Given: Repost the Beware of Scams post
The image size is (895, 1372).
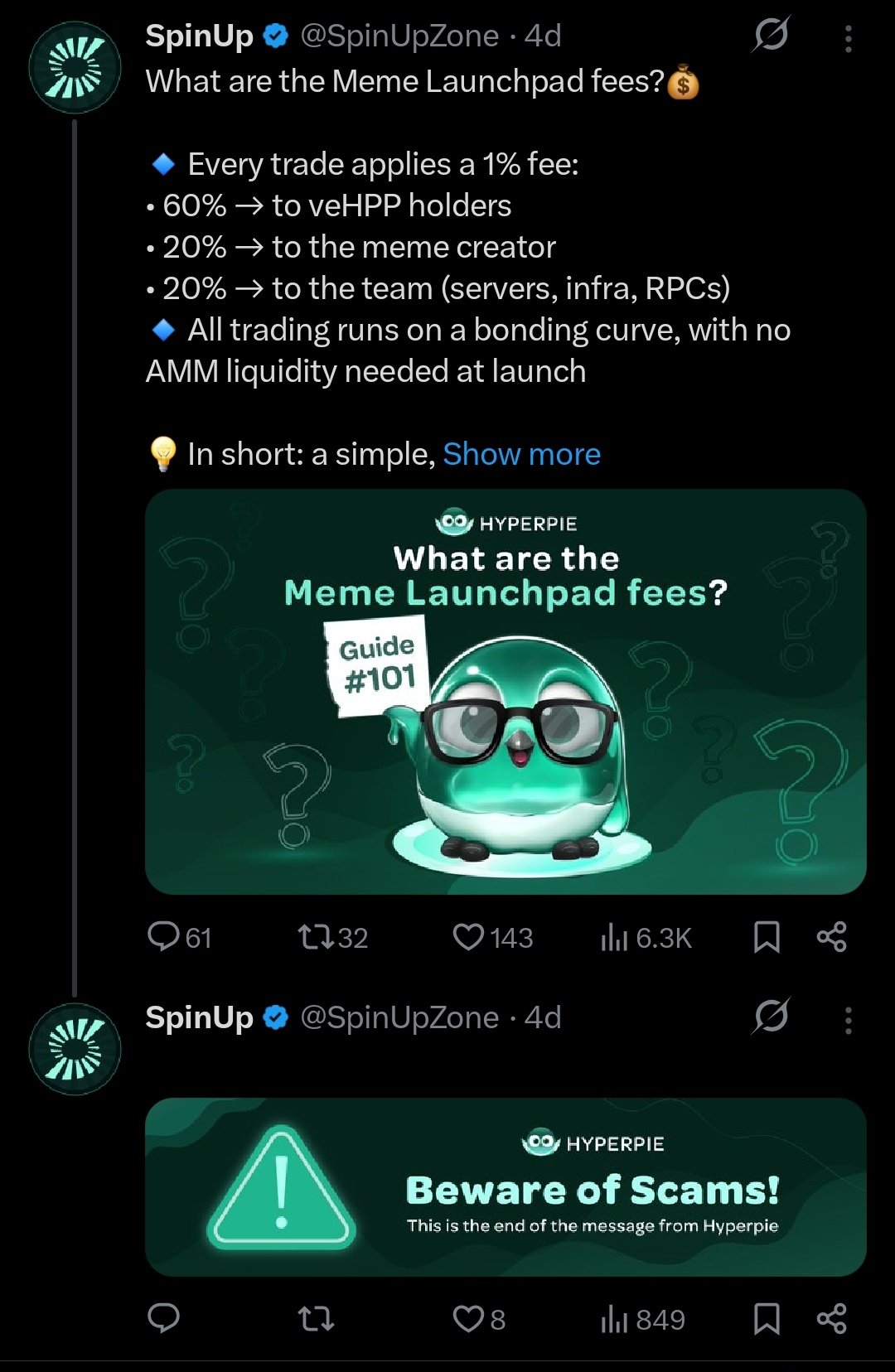Looking at the screenshot, I should tap(316, 1318).
